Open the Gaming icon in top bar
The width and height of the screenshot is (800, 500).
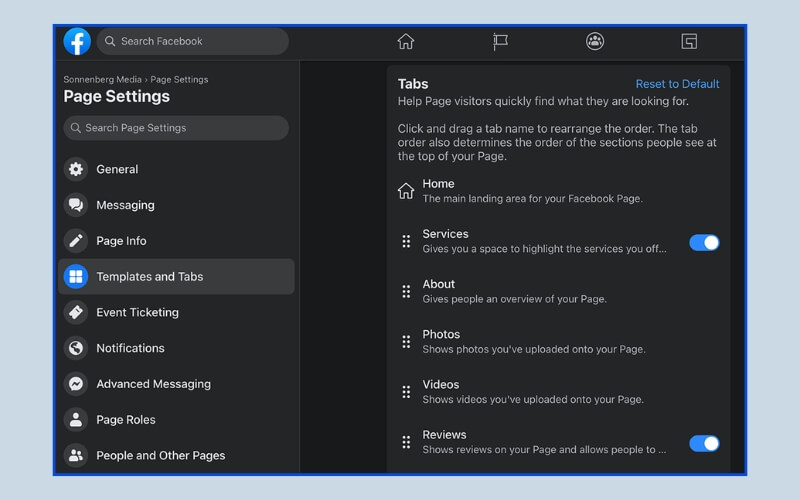(689, 41)
